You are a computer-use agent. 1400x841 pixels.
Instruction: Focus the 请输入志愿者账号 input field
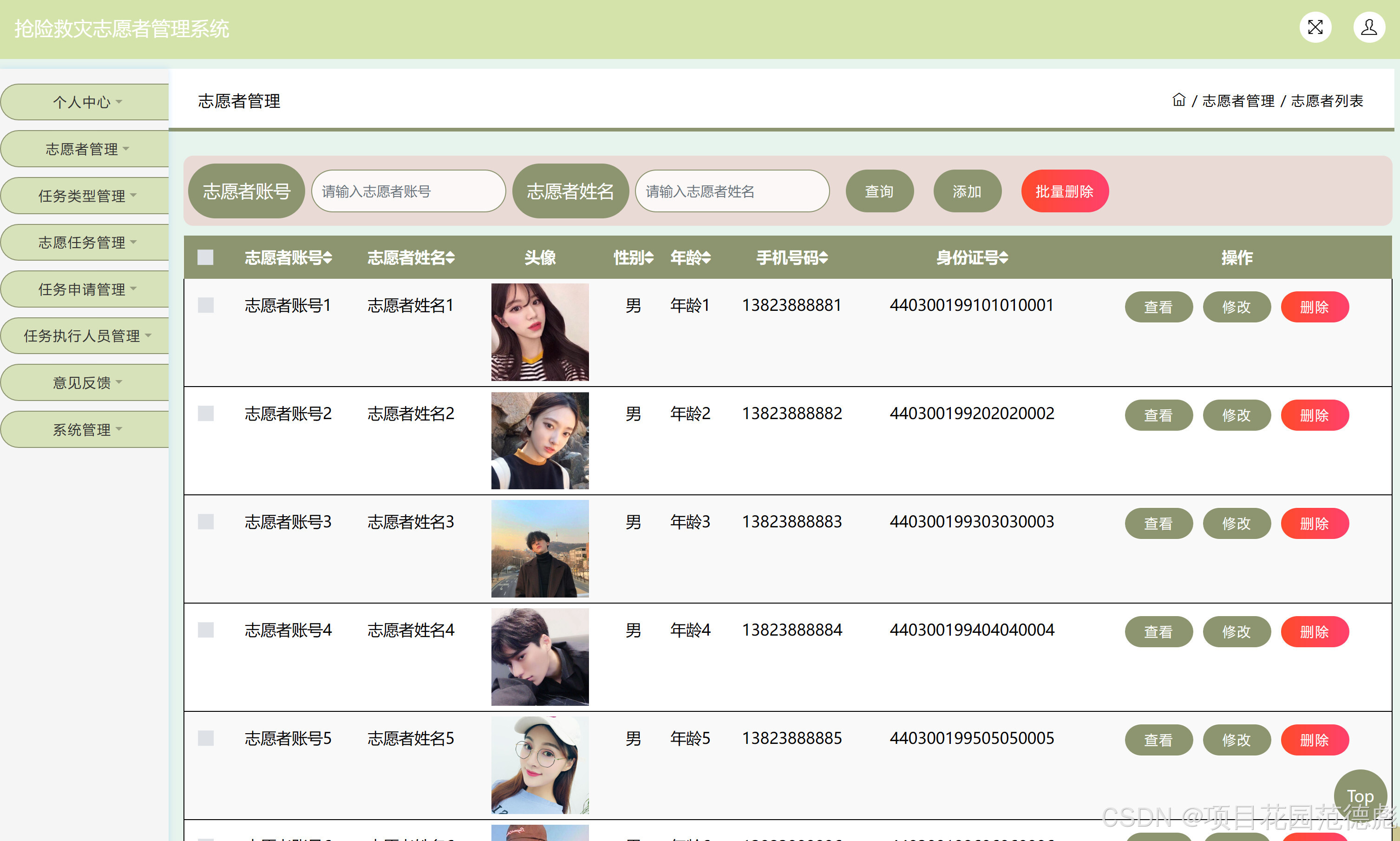click(x=408, y=191)
